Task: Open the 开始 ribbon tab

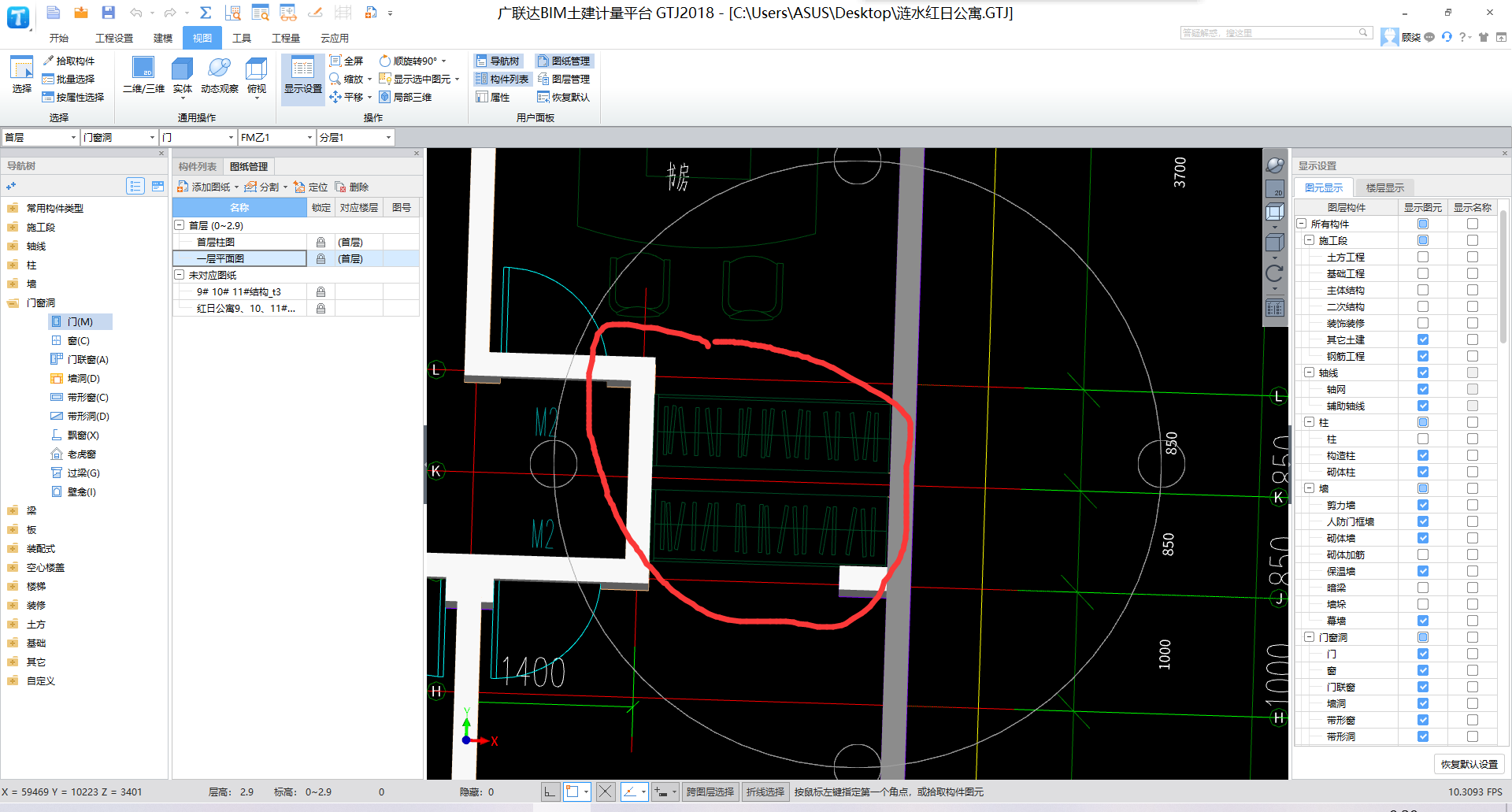Action: coord(59,38)
